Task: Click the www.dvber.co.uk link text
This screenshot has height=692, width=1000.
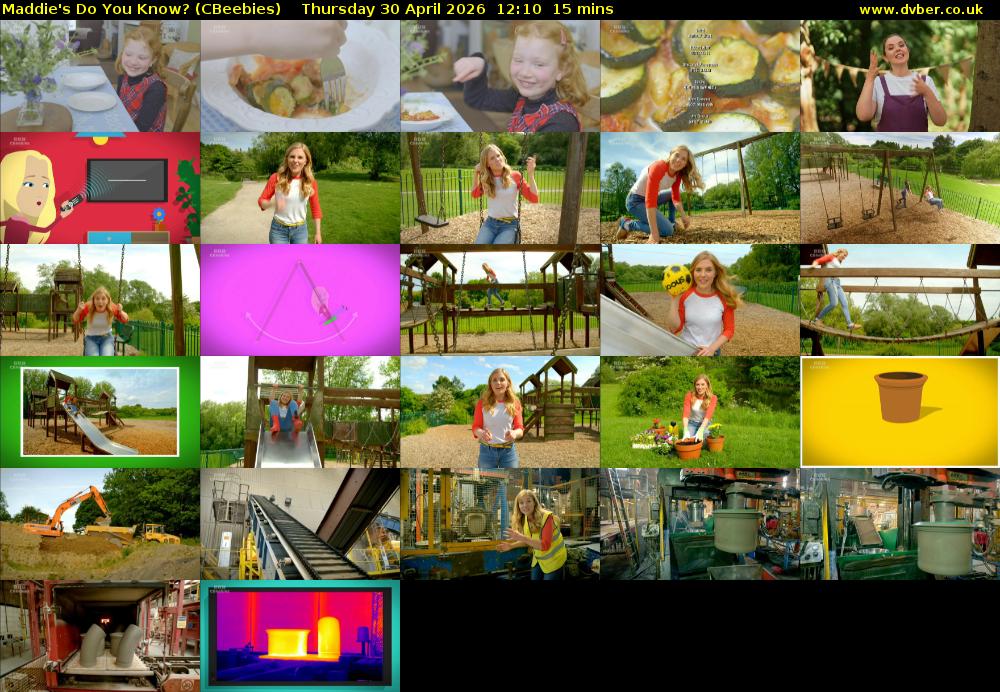Action: (x=921, y=9)
